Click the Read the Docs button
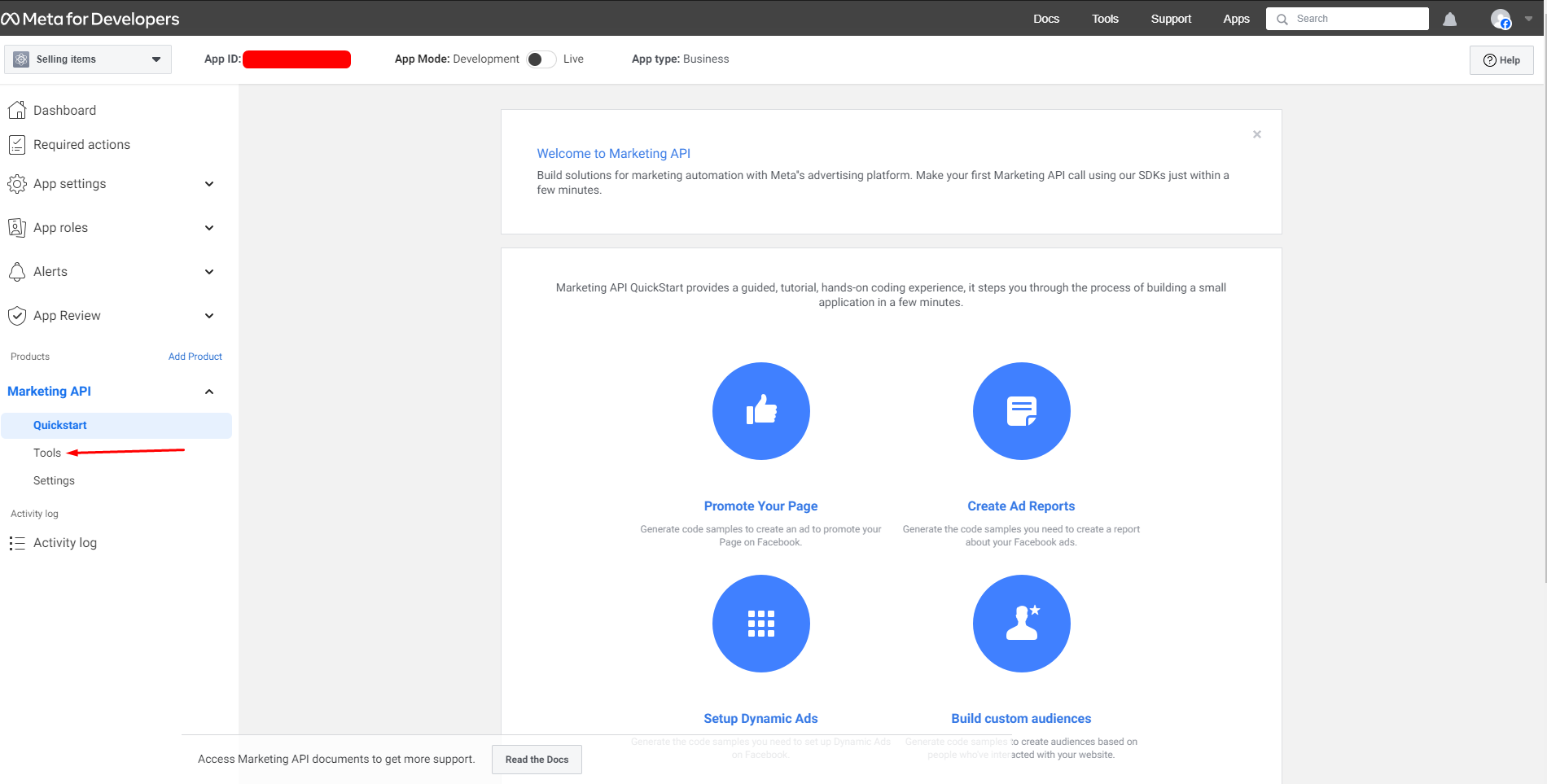The width and height of the screenshot is (1547, 784). 537,760
